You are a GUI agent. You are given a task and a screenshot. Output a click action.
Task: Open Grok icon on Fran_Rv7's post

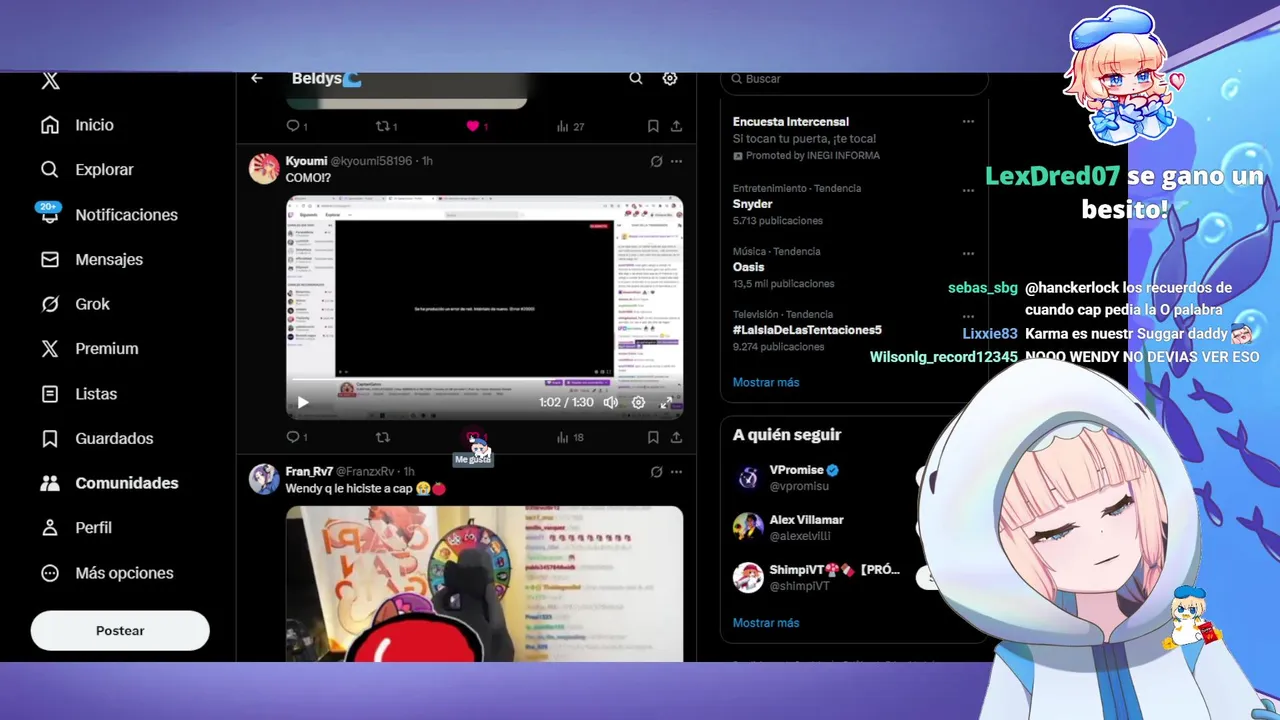pyautogui.click(x=656, y=472)
